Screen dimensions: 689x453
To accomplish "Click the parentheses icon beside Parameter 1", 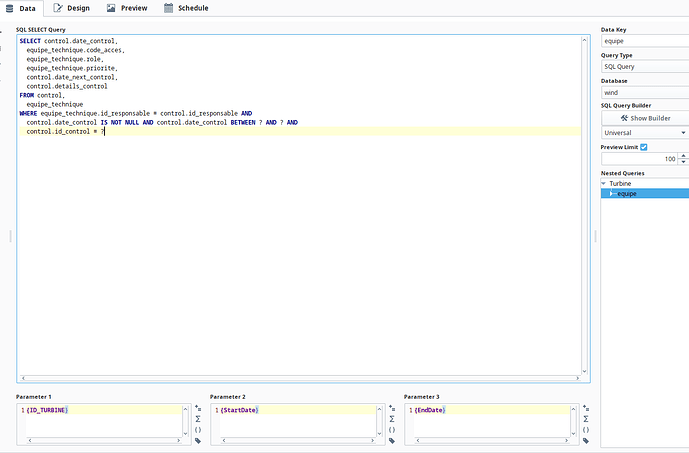I will point(198,430).
